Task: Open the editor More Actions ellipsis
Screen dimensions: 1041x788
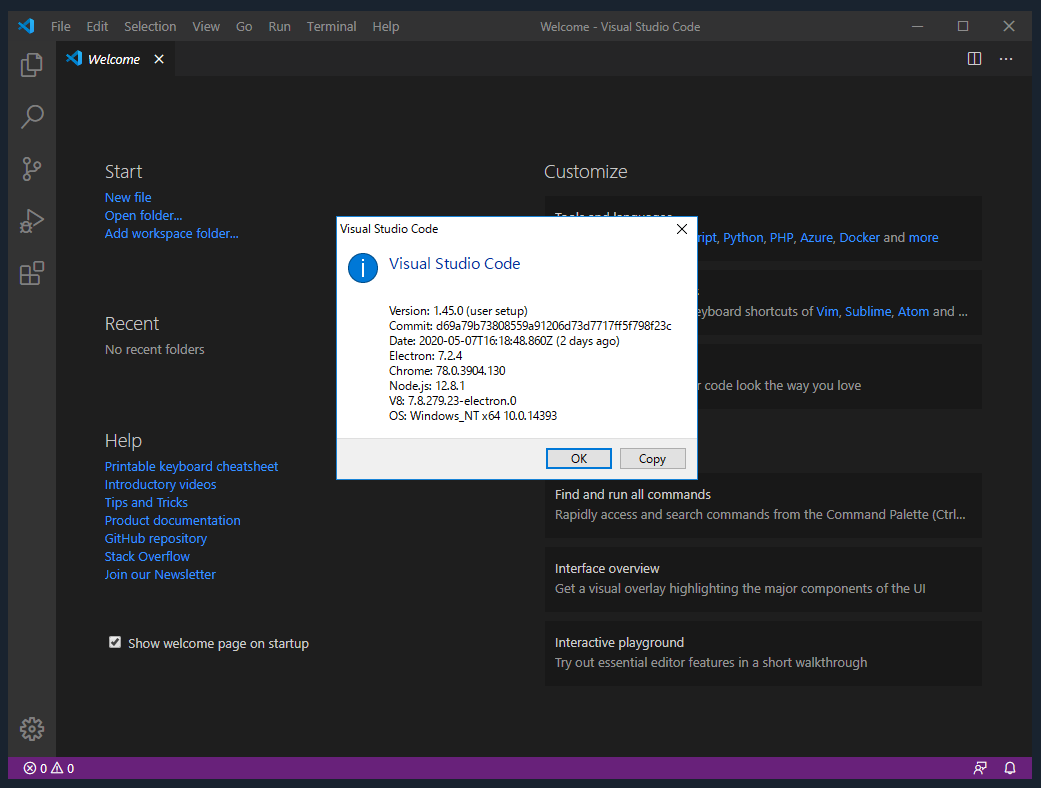Action: tap(1006, 59)
